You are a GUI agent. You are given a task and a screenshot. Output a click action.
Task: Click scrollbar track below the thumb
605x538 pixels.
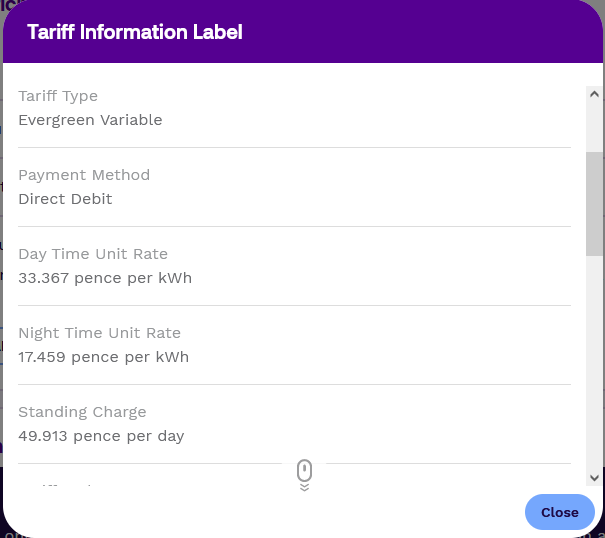click(594, 363)
